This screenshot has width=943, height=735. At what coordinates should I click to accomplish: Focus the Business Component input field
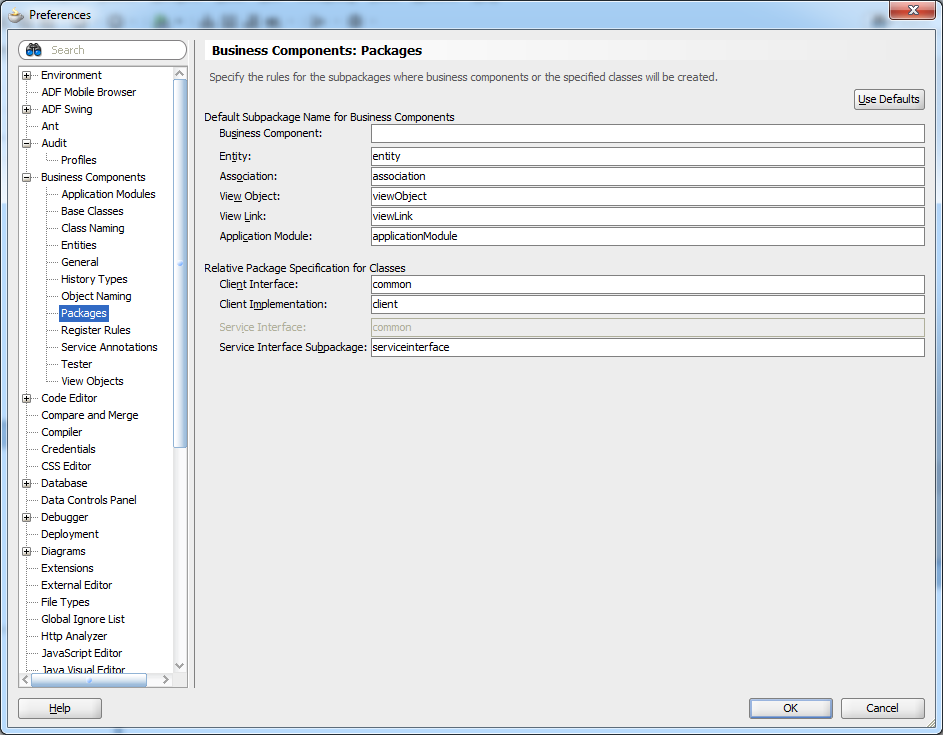tap(646, 132)
